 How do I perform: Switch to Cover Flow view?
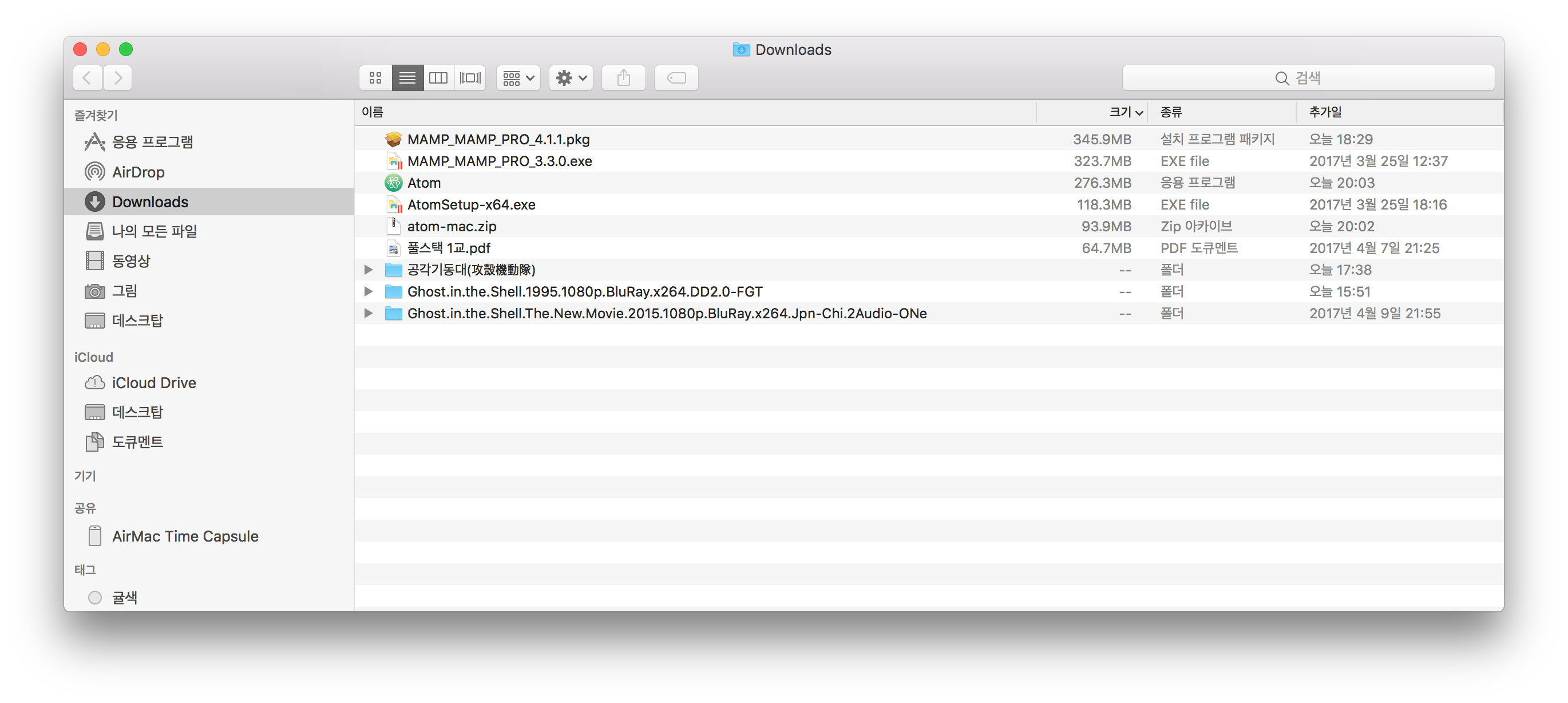click(470, 78)
